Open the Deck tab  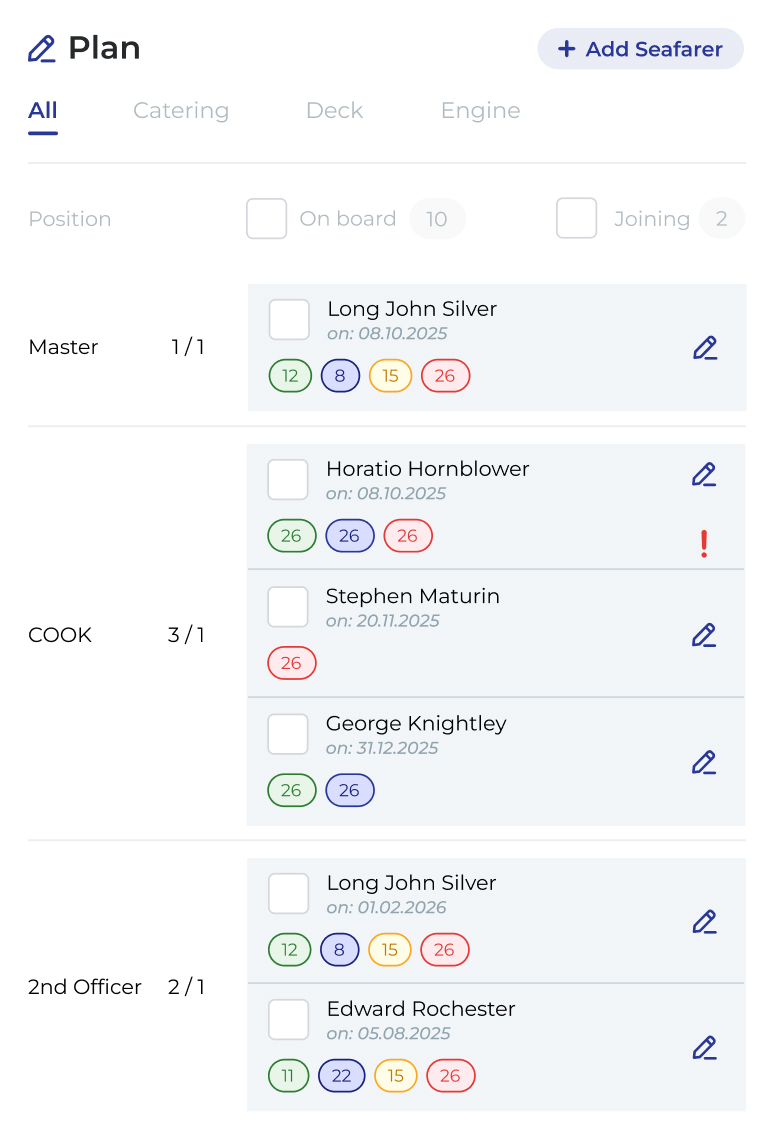coord(334,110)
